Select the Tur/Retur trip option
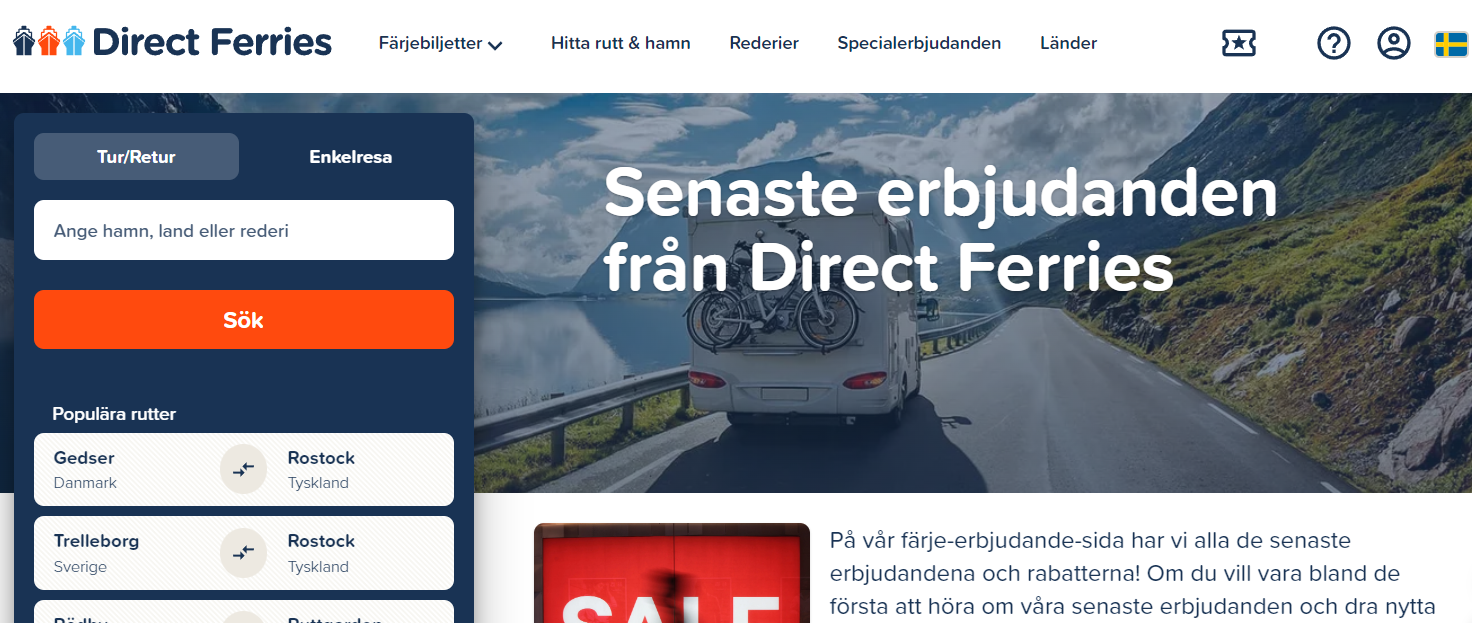Screen dimensions: 1472x623 pos(136,157)
